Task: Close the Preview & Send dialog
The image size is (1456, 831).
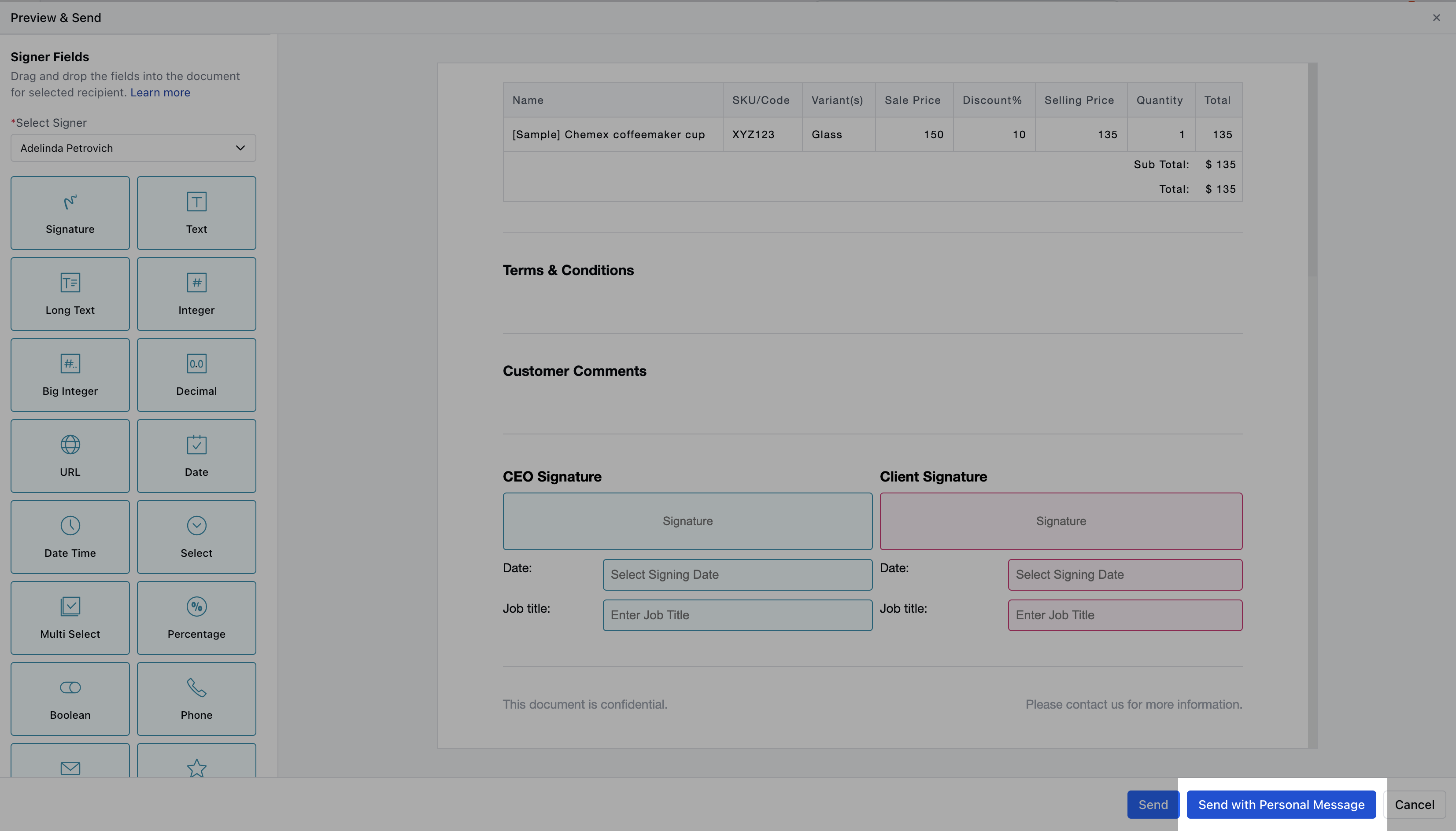Action: coord(1436,18)
